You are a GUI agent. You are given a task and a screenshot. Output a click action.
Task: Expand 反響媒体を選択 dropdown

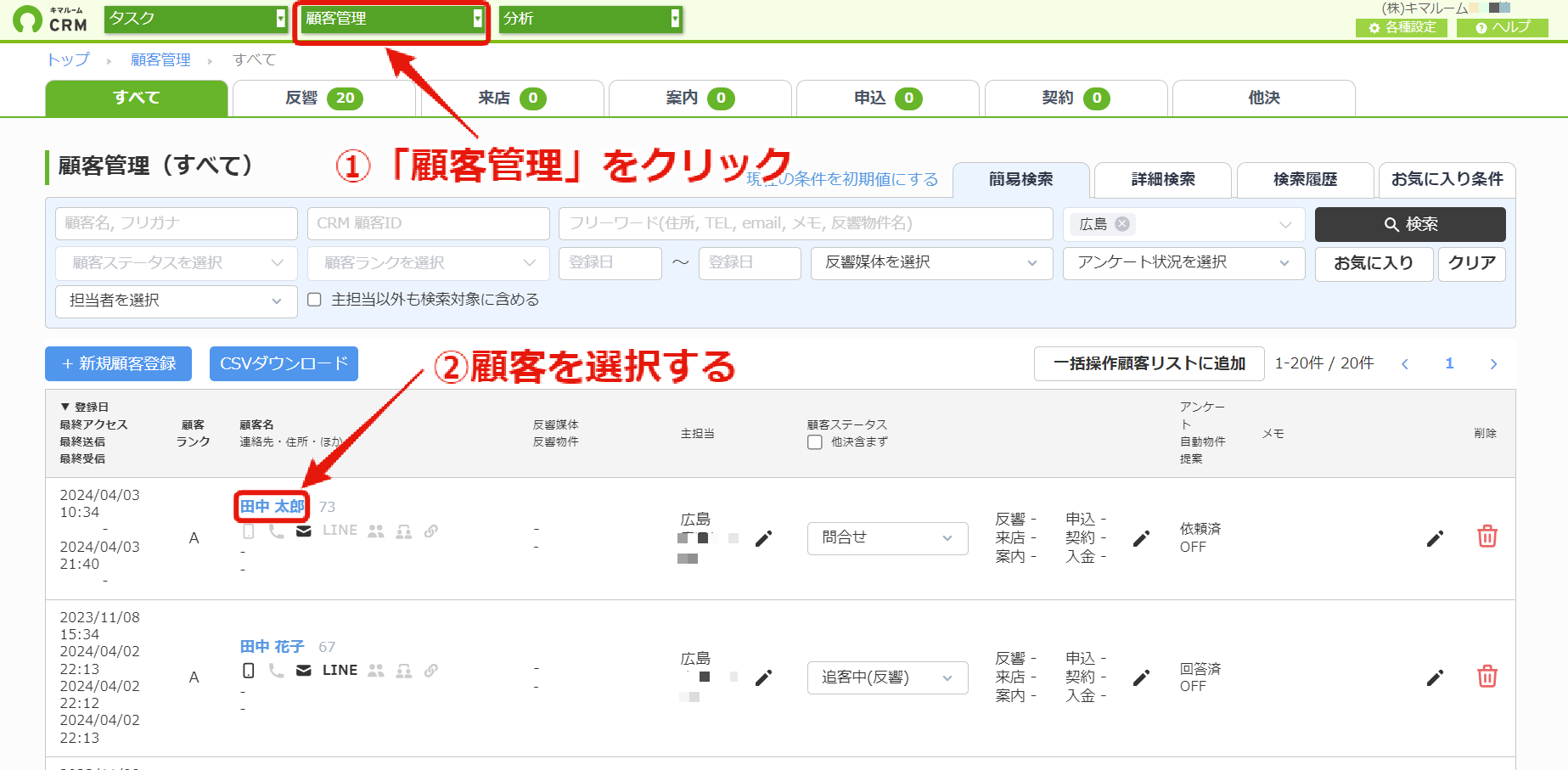[932, 263]
